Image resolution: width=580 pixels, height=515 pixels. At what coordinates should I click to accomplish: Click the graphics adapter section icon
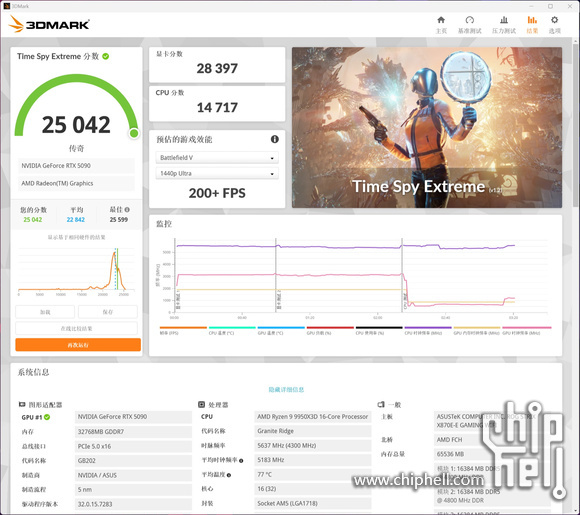[x=22, y=404]
